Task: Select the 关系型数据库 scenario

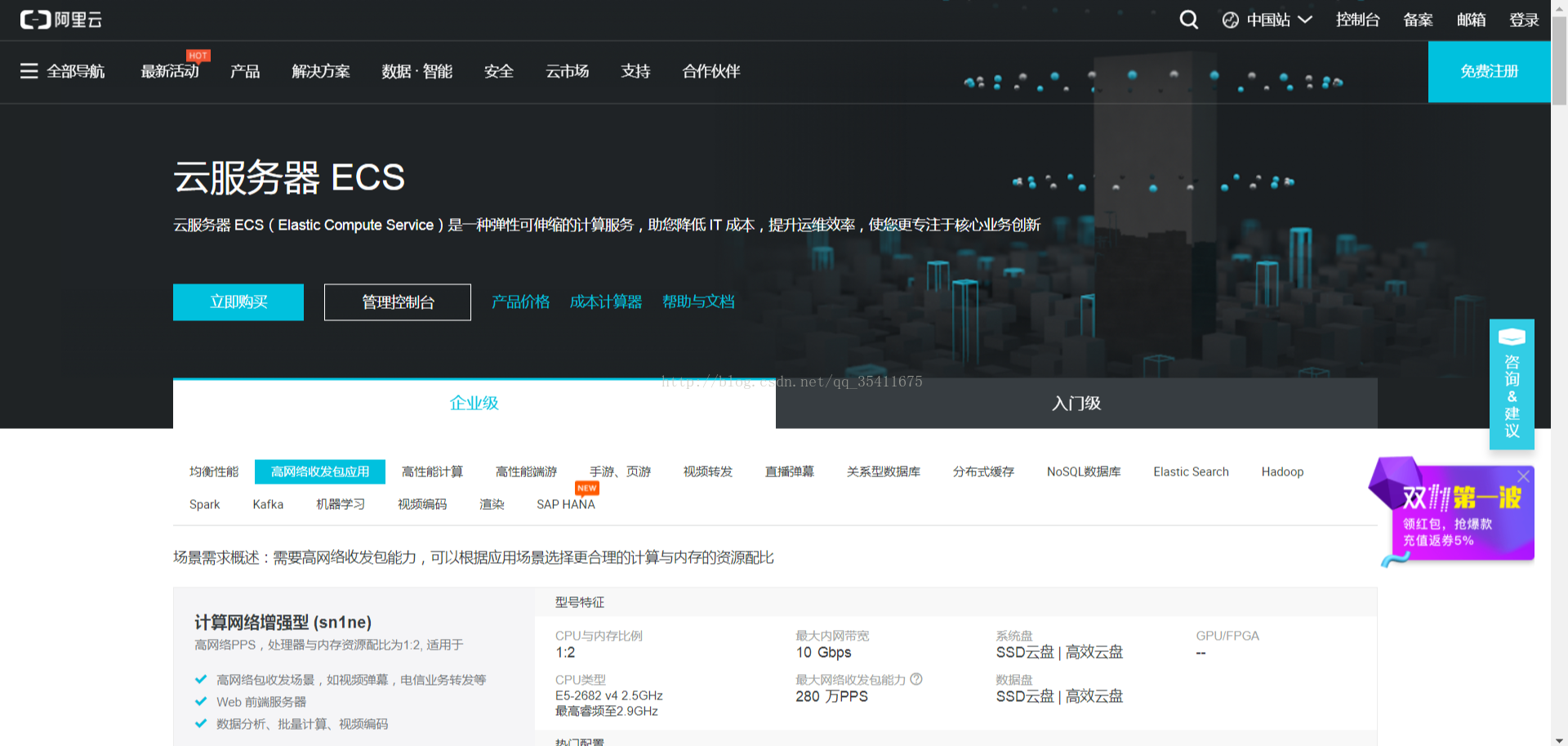Action: coord(884,471)
